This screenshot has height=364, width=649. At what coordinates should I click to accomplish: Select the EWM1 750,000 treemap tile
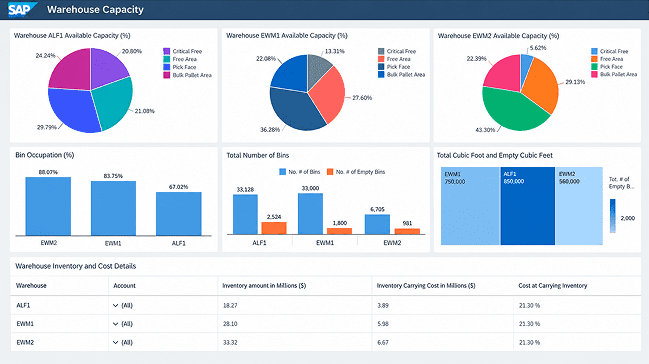[471, 206]
